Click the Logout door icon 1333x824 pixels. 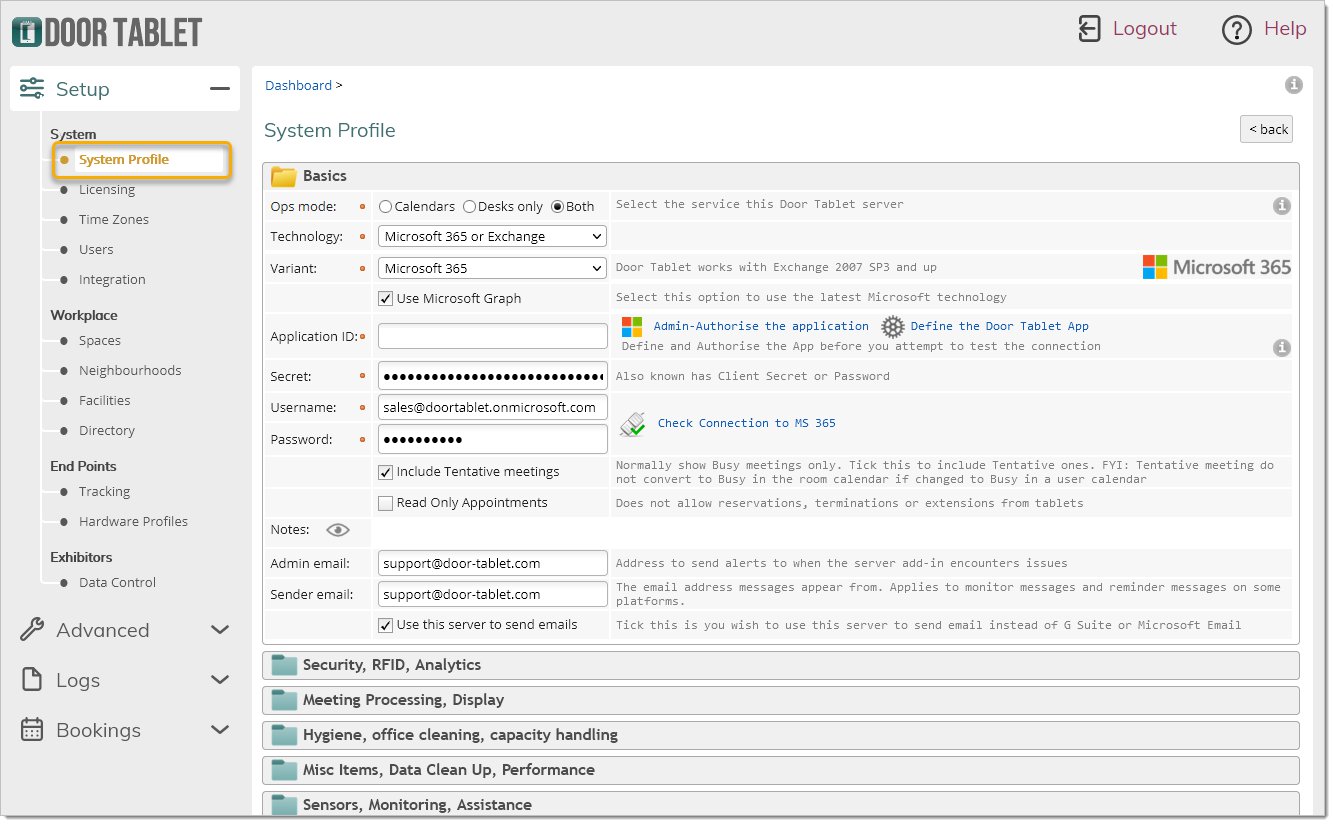(1089, 29)
